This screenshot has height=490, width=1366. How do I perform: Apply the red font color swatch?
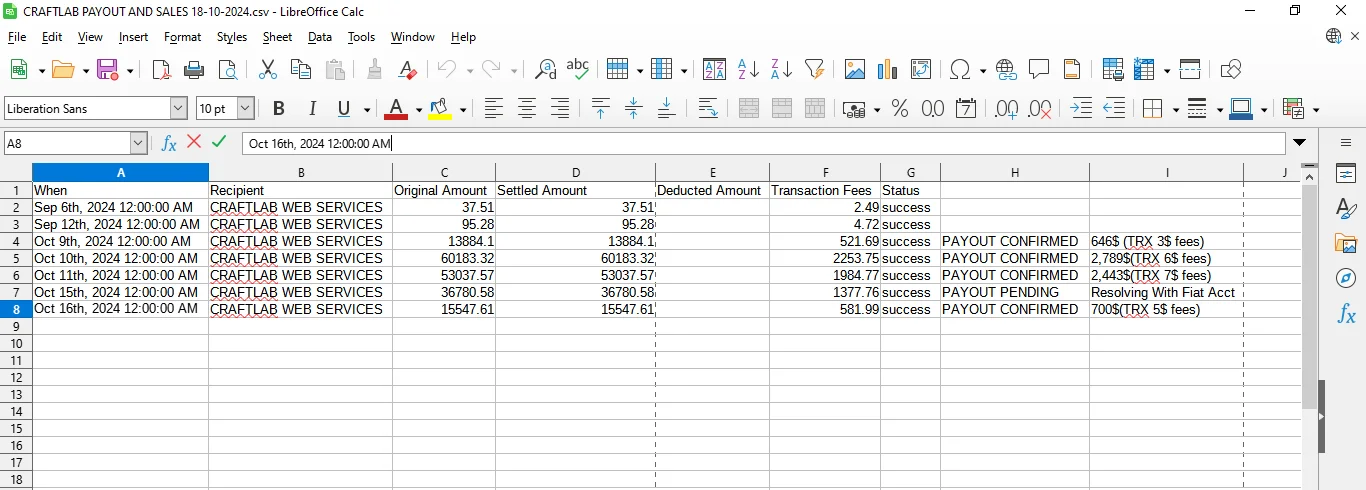396,108
